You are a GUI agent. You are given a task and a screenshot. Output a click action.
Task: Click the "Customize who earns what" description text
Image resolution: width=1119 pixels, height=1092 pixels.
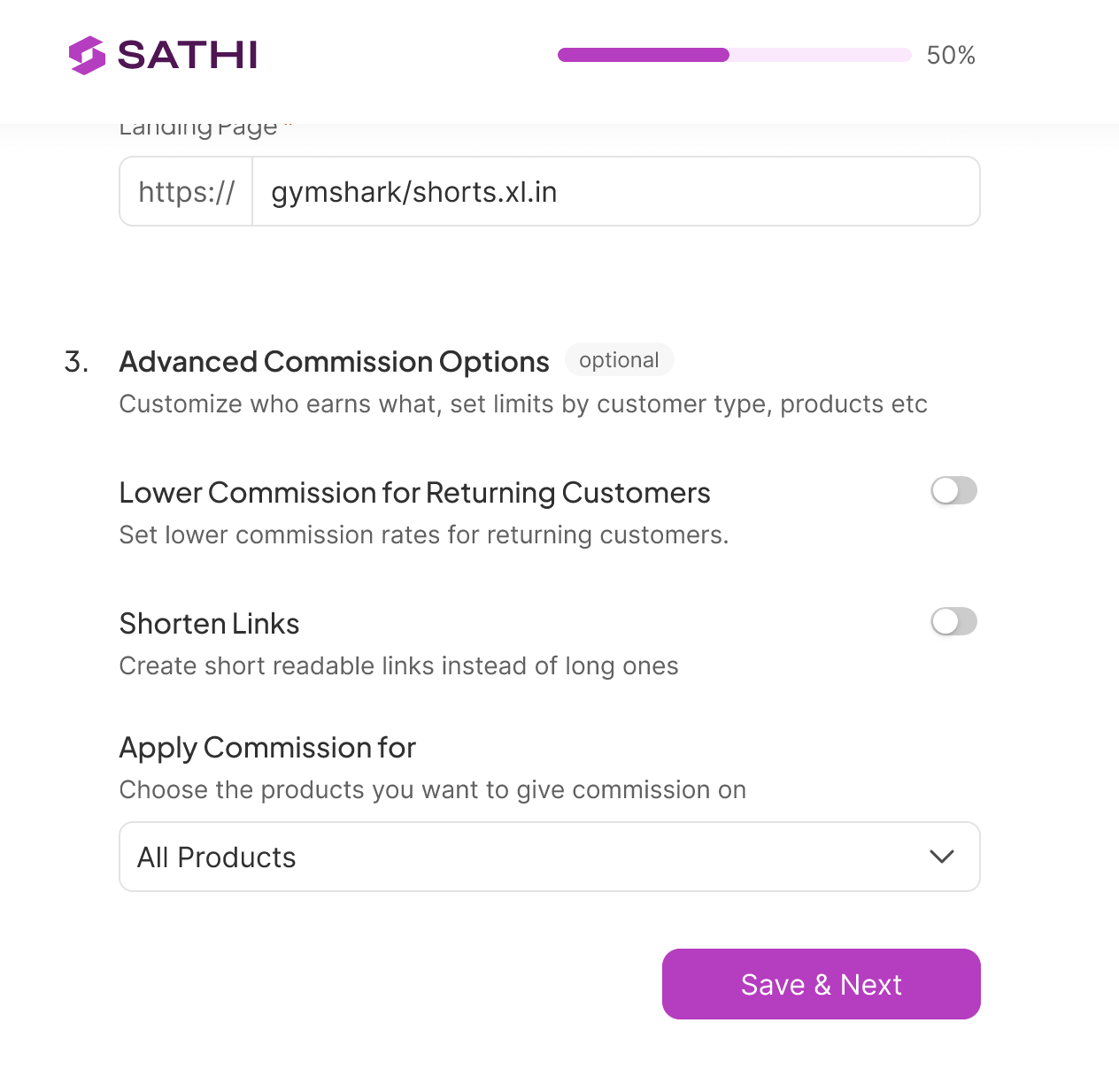[522, 404]
